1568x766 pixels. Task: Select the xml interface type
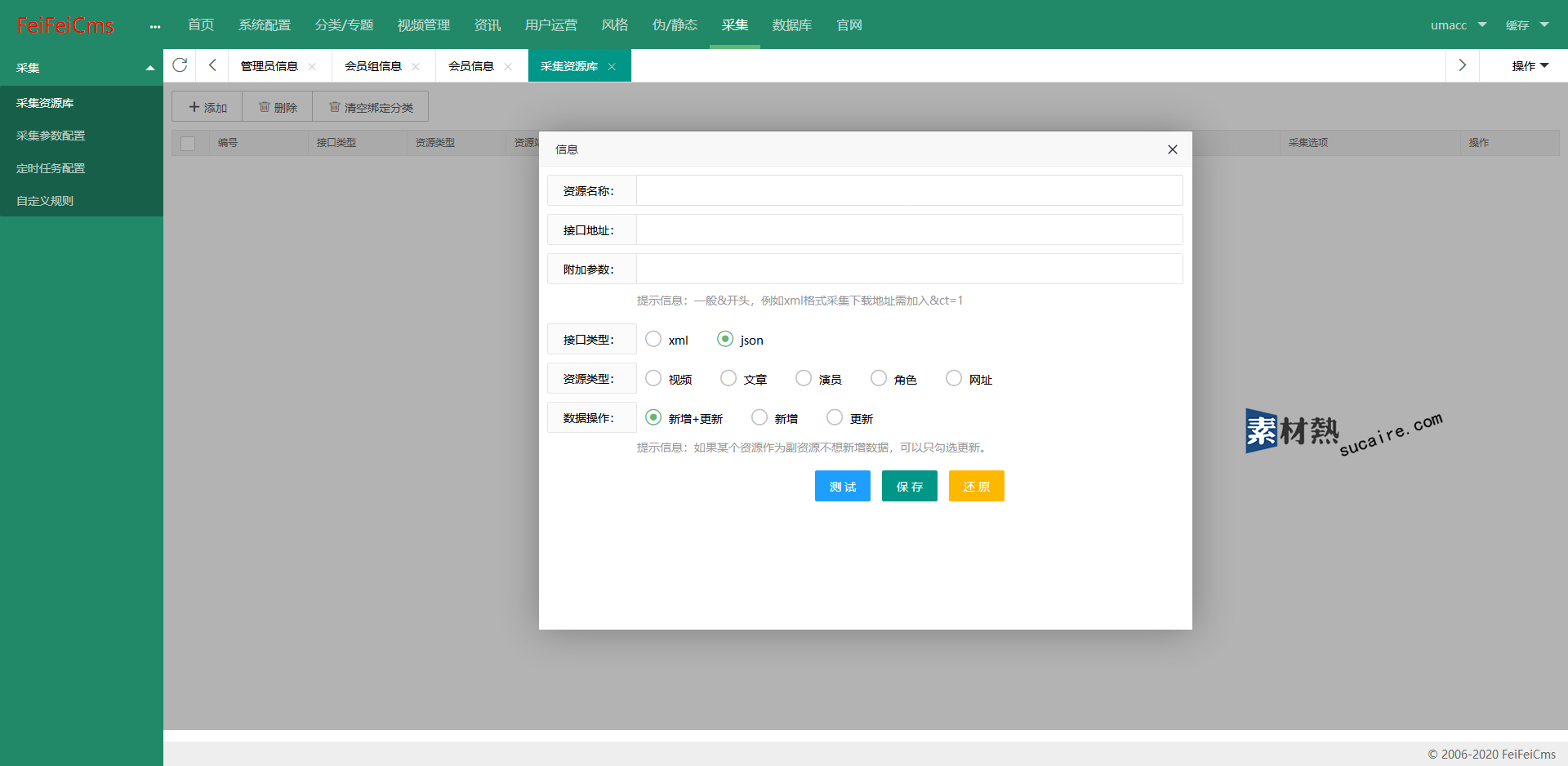click(x=653, y=339)
